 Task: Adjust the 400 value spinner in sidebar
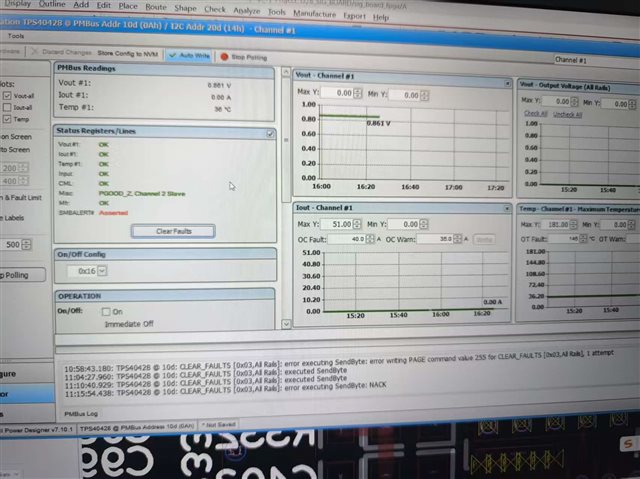click(x=23, y=180)
